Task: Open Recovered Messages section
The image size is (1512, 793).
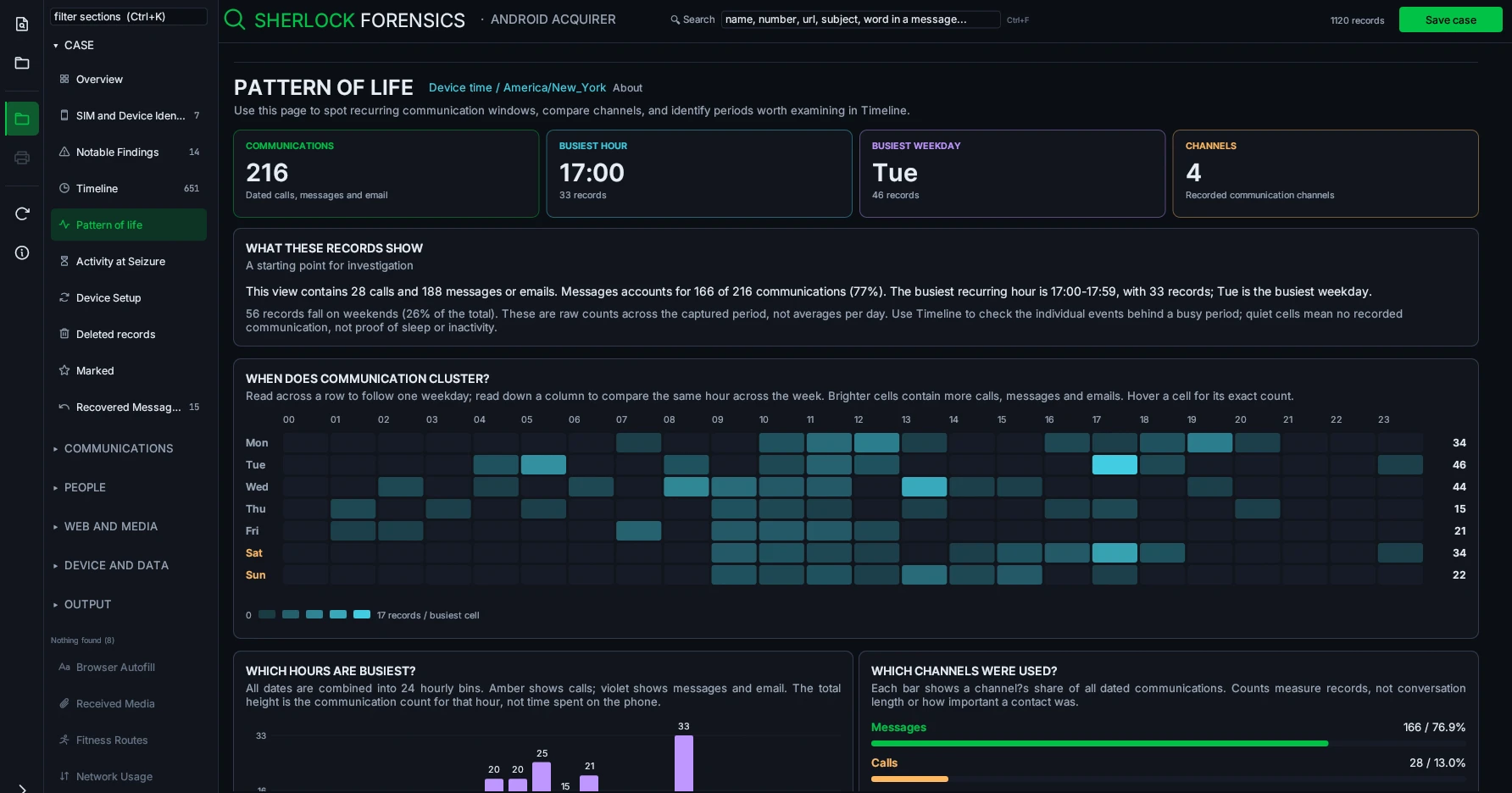Action: 129,407
